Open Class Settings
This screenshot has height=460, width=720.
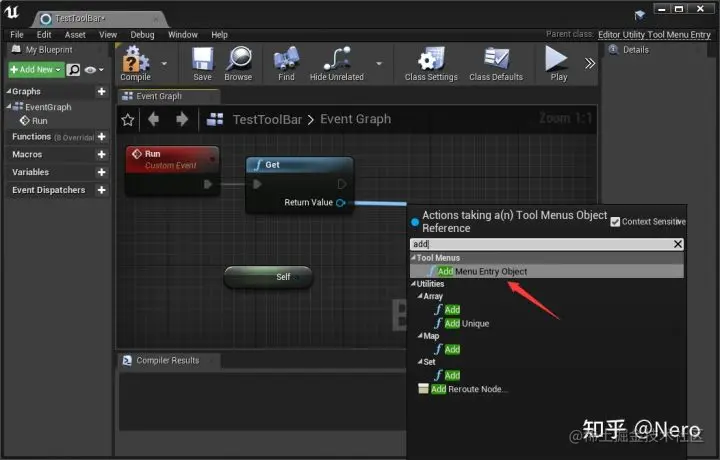click(x=431, y=64)
